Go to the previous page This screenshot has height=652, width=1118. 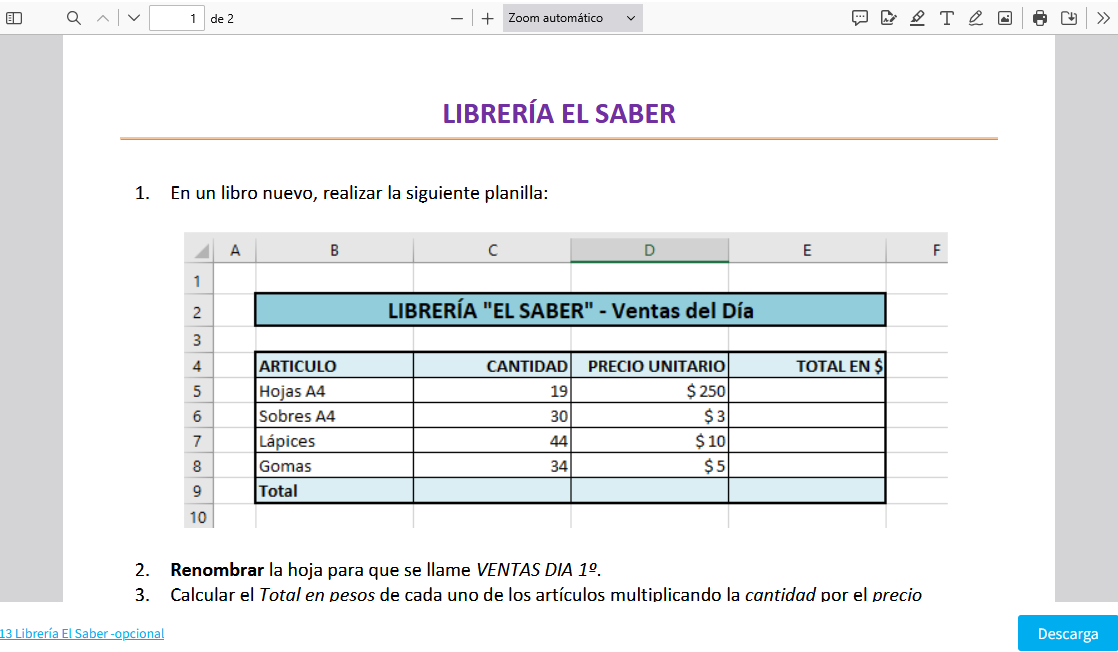pyautogui.click(x=103, y=18)
